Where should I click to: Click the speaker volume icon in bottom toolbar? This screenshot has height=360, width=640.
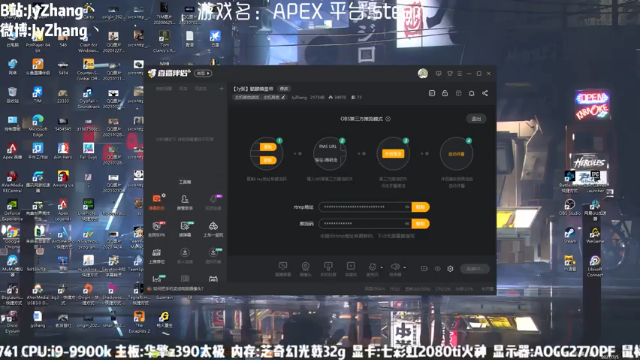click(x=395, y=267)
